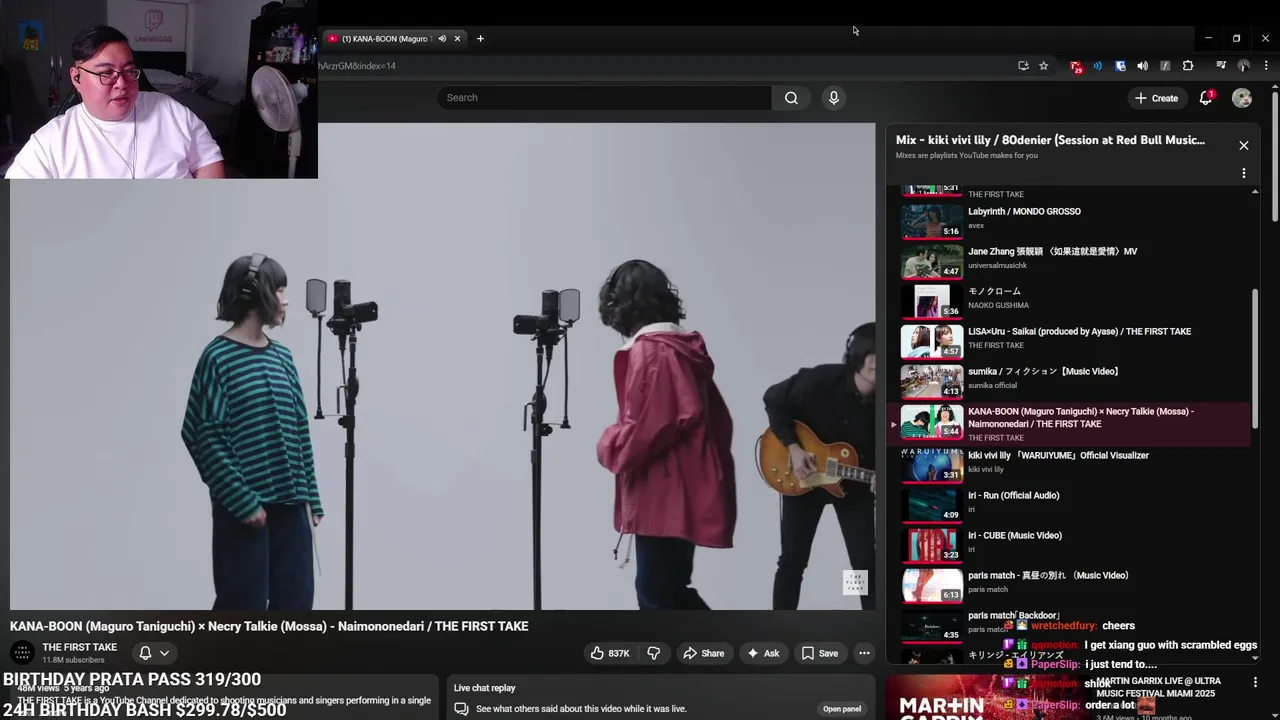
Task: Like the video with thumbs up 837K
Action: (610, 653)
